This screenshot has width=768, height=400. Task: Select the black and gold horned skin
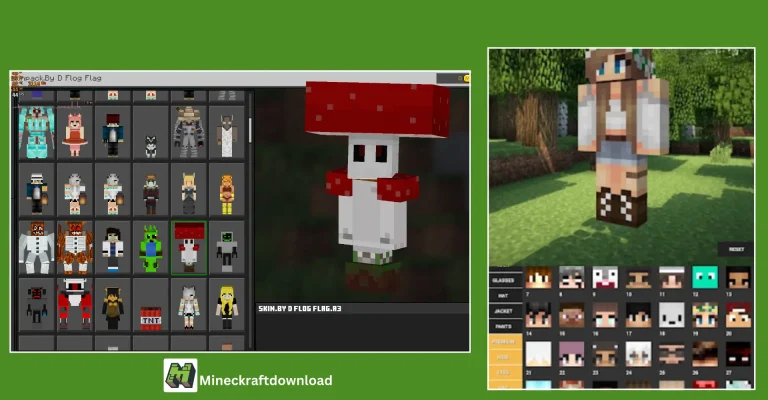[x=113, y=305]
